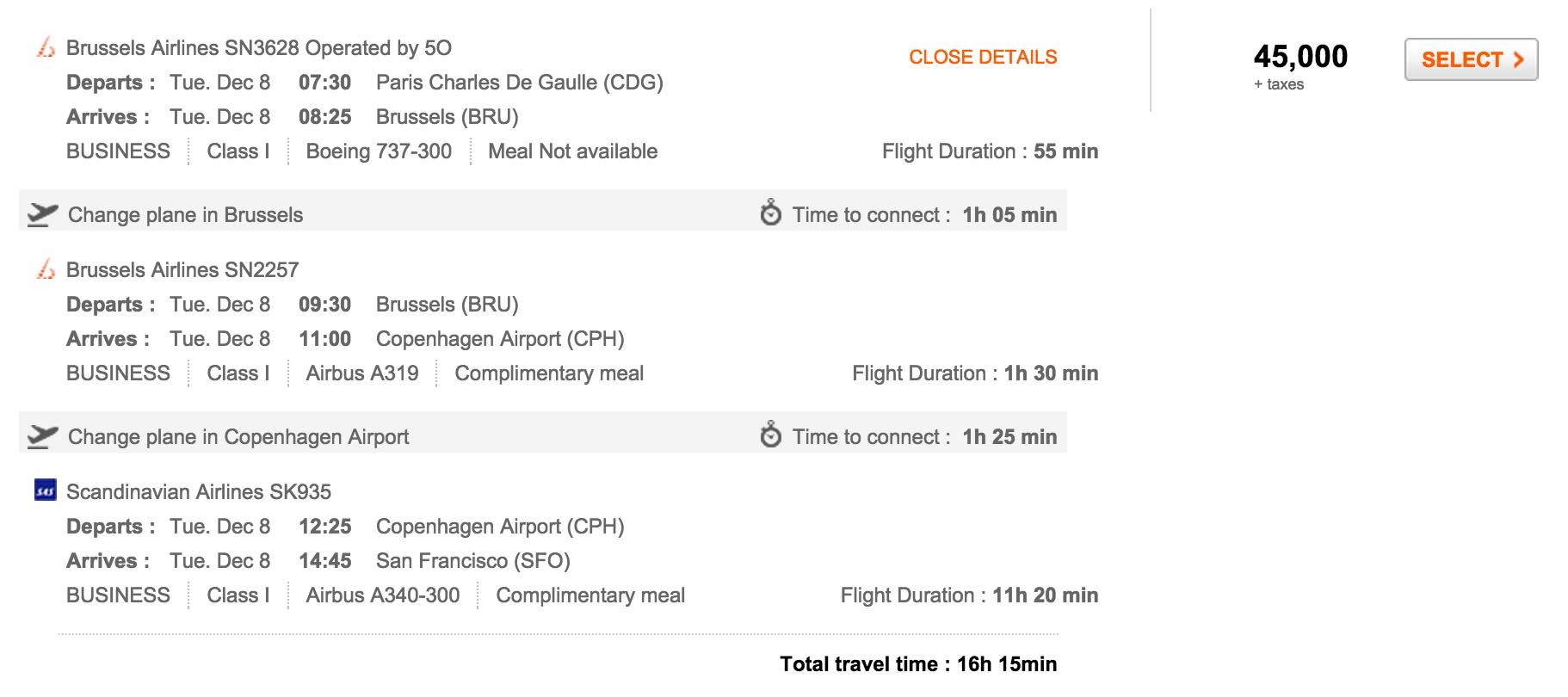Click the Airbus A340-300 aircraft label

383,595
